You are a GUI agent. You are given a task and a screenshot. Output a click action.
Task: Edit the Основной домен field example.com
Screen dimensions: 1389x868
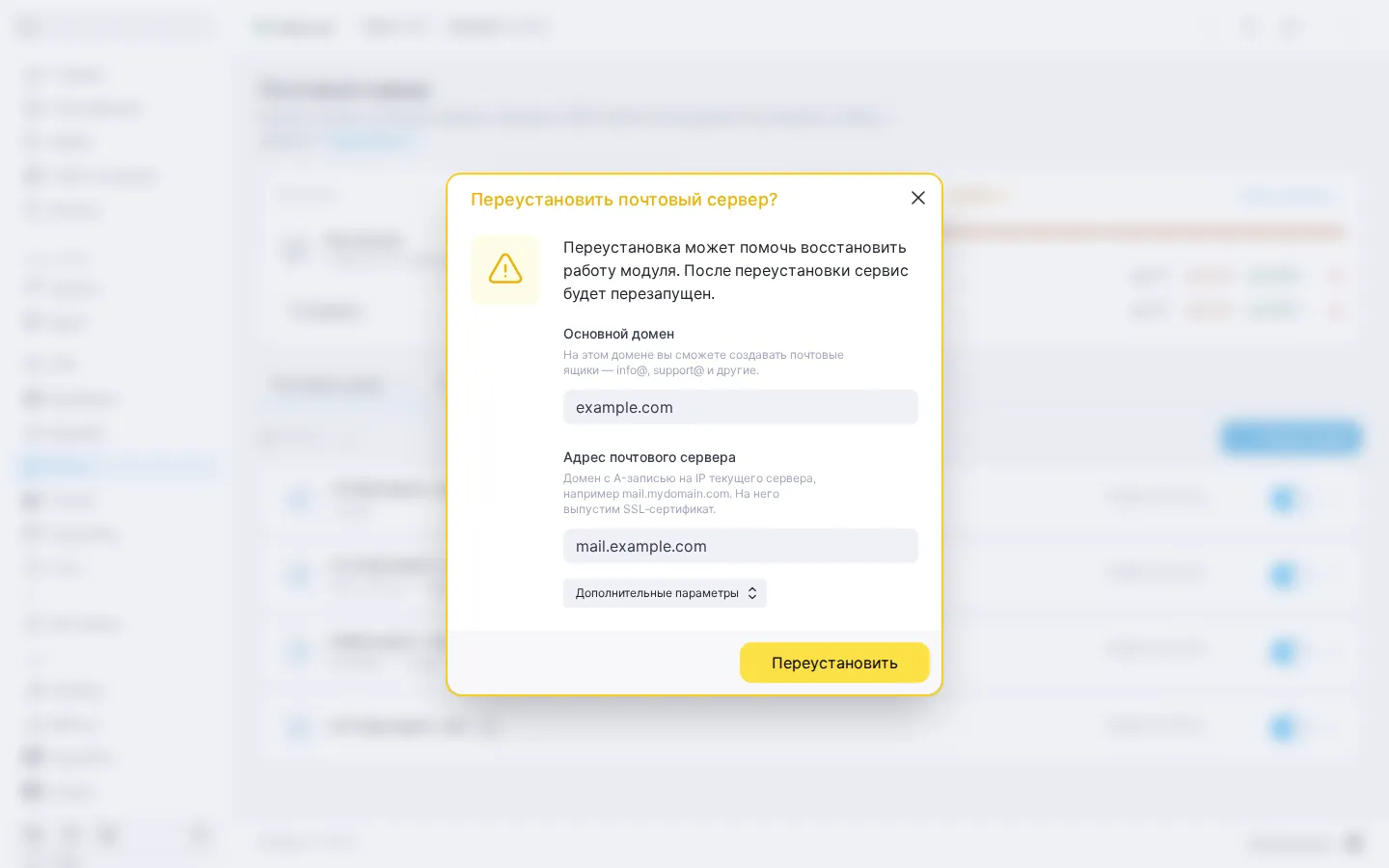(x=741, y=407)
